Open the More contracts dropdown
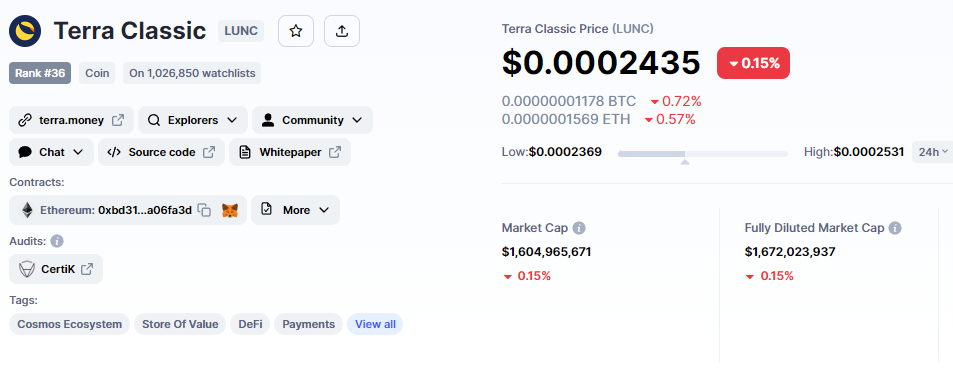The height and width of the screenshot is (381, 953). pyautogui.click(x=295, y=210)
